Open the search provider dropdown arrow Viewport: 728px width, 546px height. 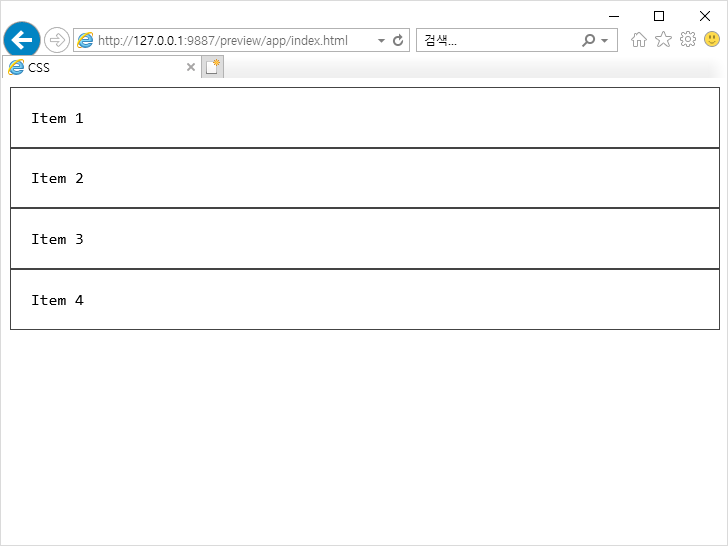(x=604, y=41)
